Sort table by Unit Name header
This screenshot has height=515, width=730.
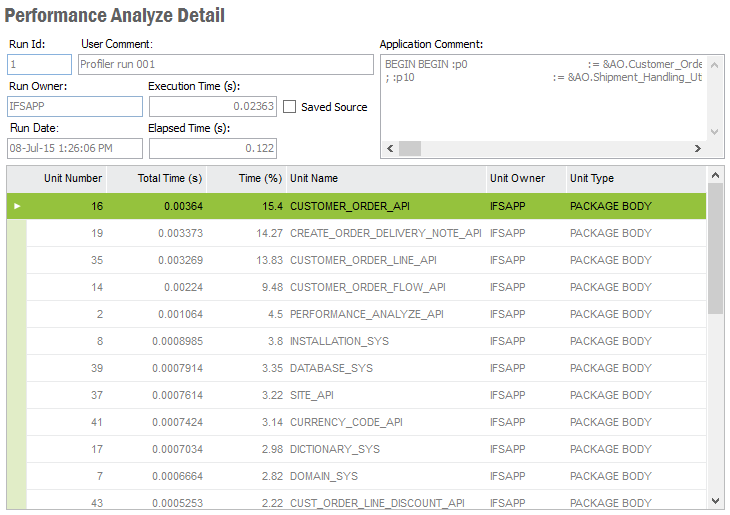[314, 178]
